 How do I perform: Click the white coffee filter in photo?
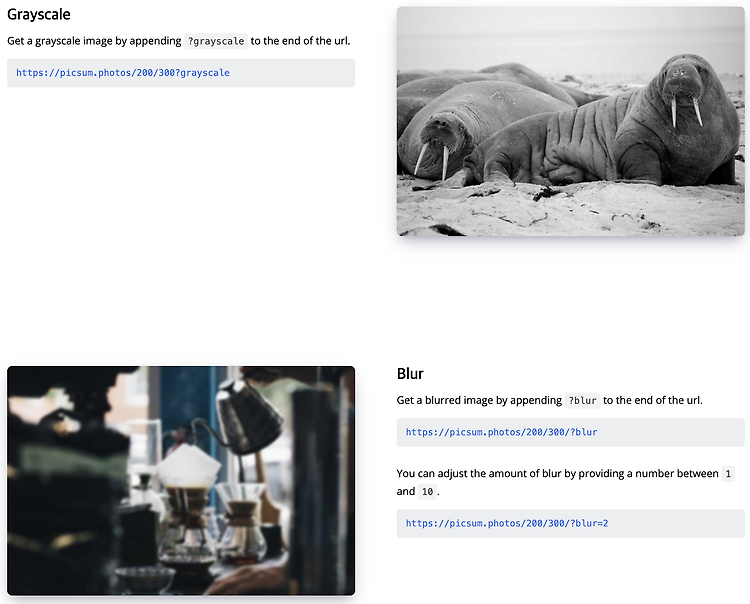(x=188, y=465)
